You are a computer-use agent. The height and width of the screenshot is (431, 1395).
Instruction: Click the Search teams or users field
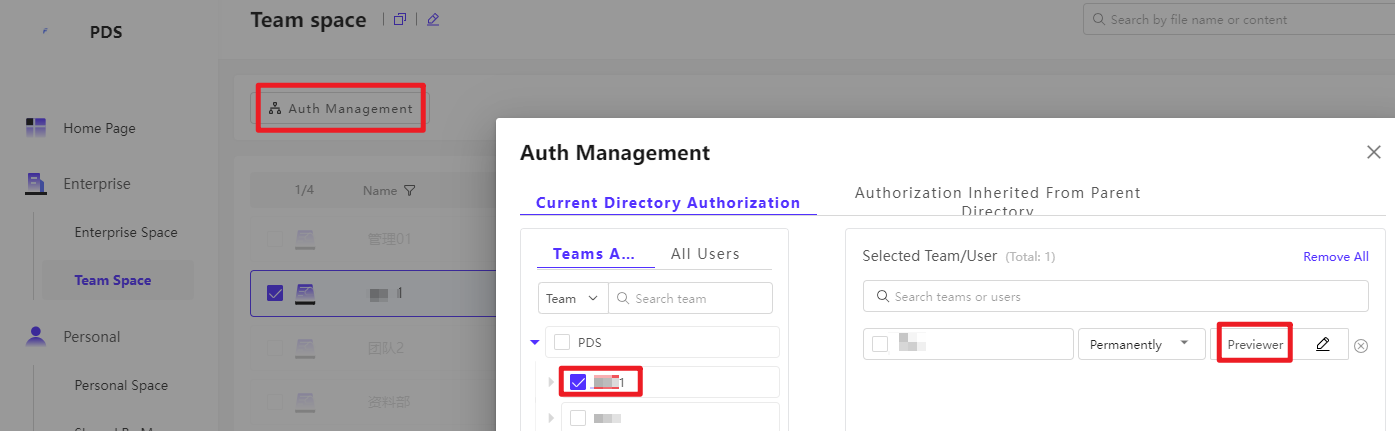coord(1116,296)
